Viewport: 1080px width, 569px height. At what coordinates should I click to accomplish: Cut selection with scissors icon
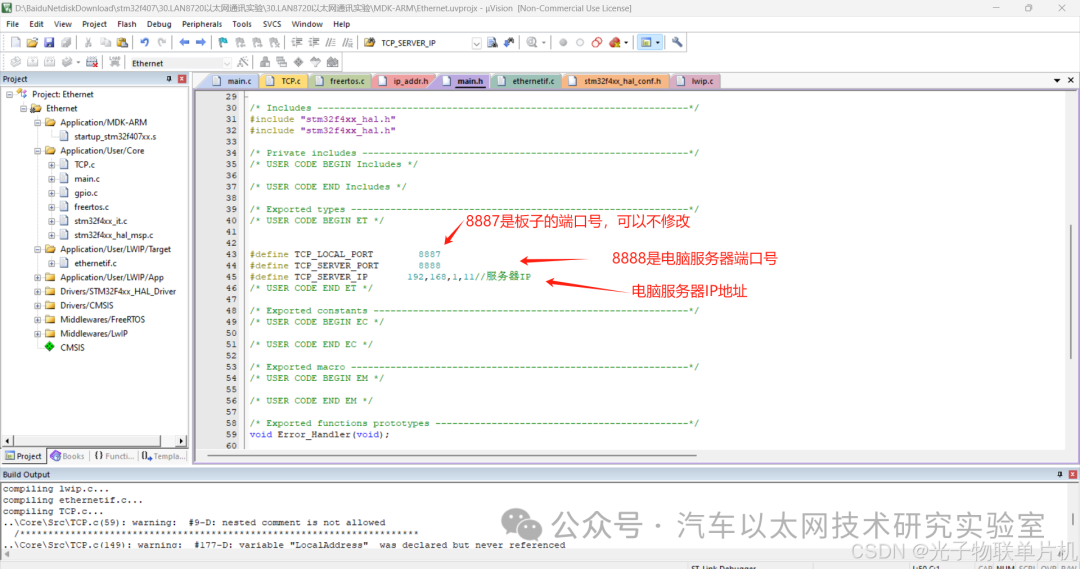(x=88, y=43)
